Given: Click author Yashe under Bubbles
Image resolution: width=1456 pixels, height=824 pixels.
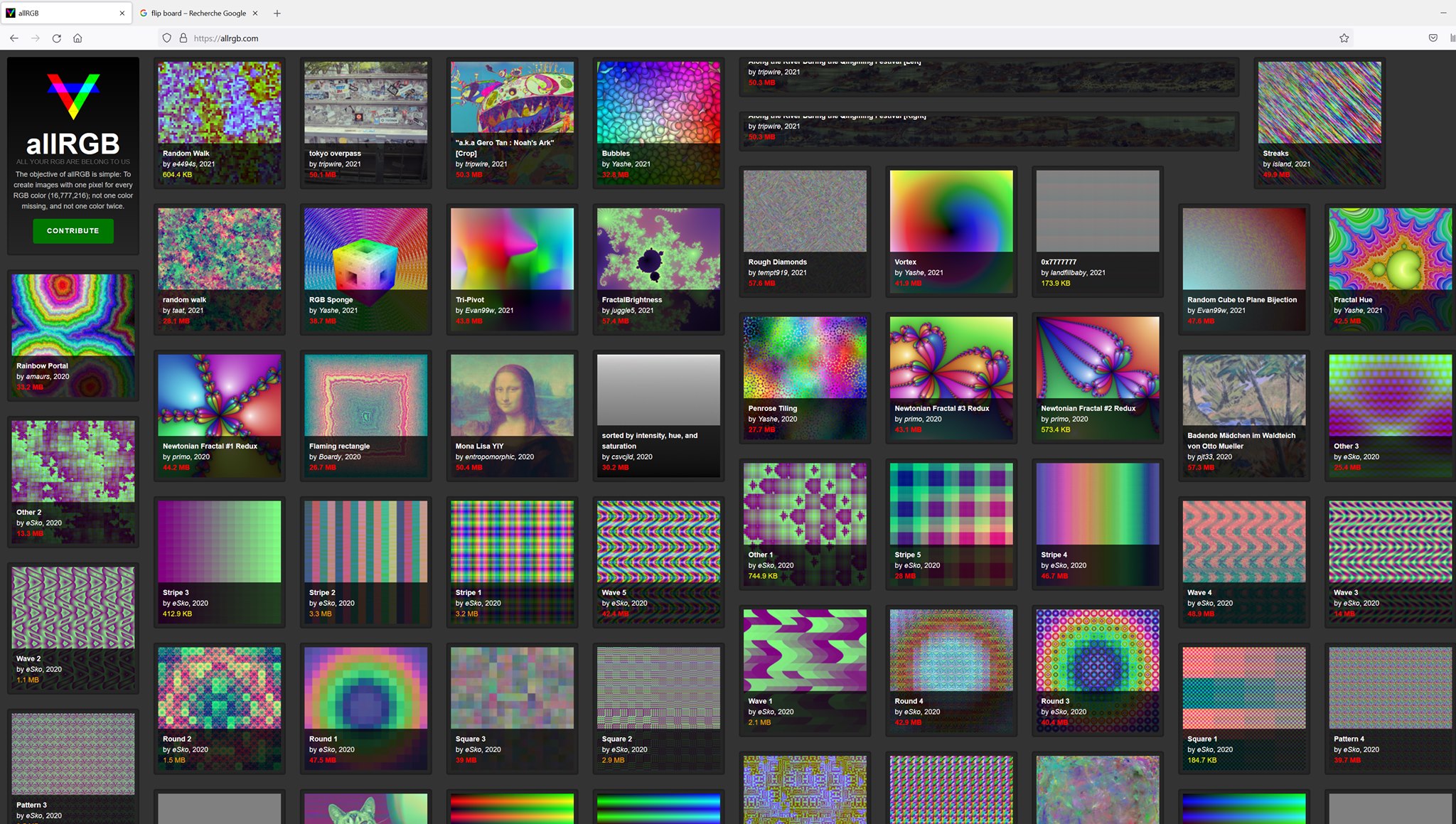Looking at the screenshot, I should (622, 164).
